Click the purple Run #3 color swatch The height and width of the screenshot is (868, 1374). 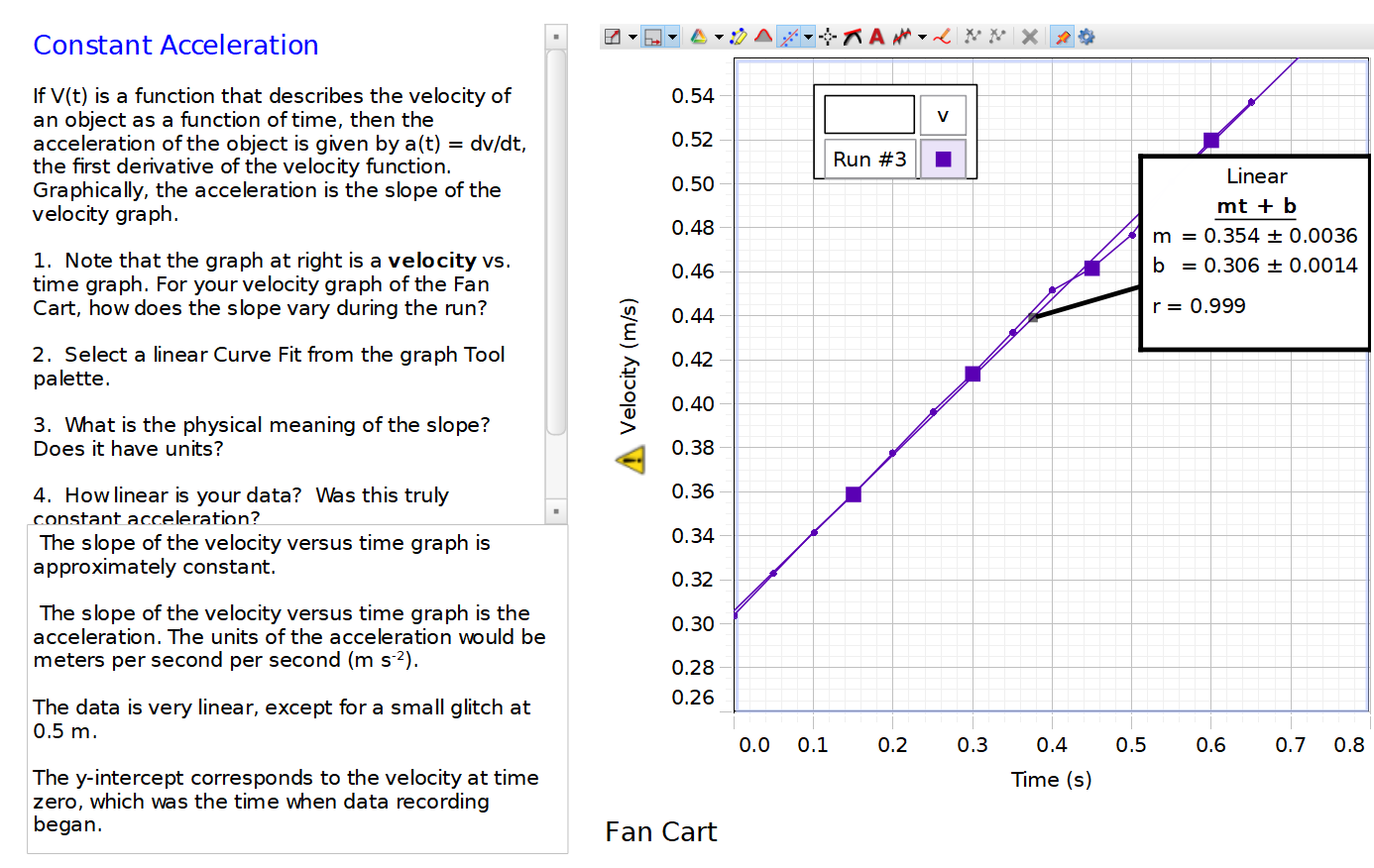(944, 158)
